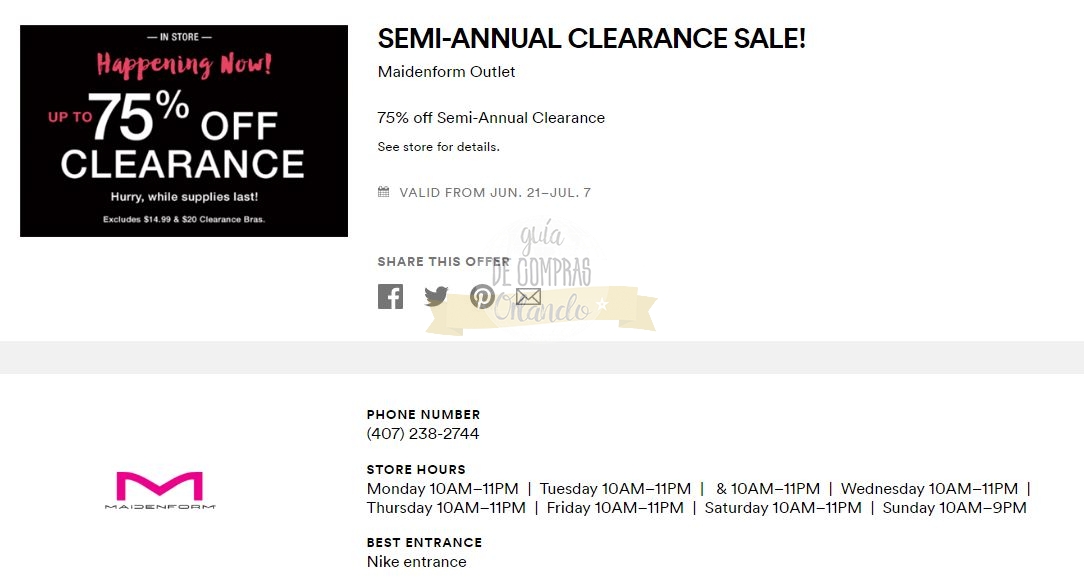Click the See store for details text
Screen dimensions: 1084x587
[x=438, y=147]
